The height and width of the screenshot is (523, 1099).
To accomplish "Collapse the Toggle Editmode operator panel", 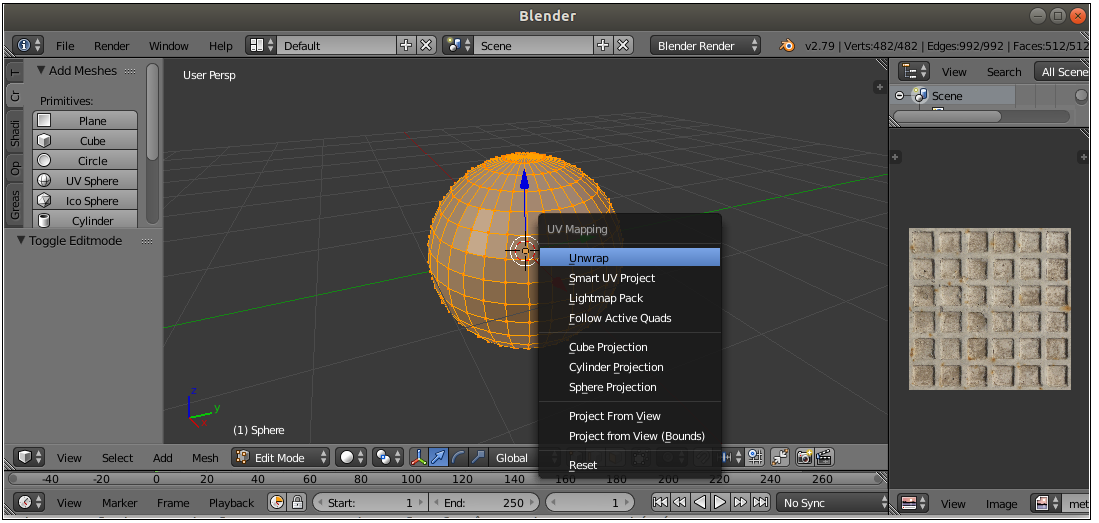I will pyautogui.click(x=21, y=240).
